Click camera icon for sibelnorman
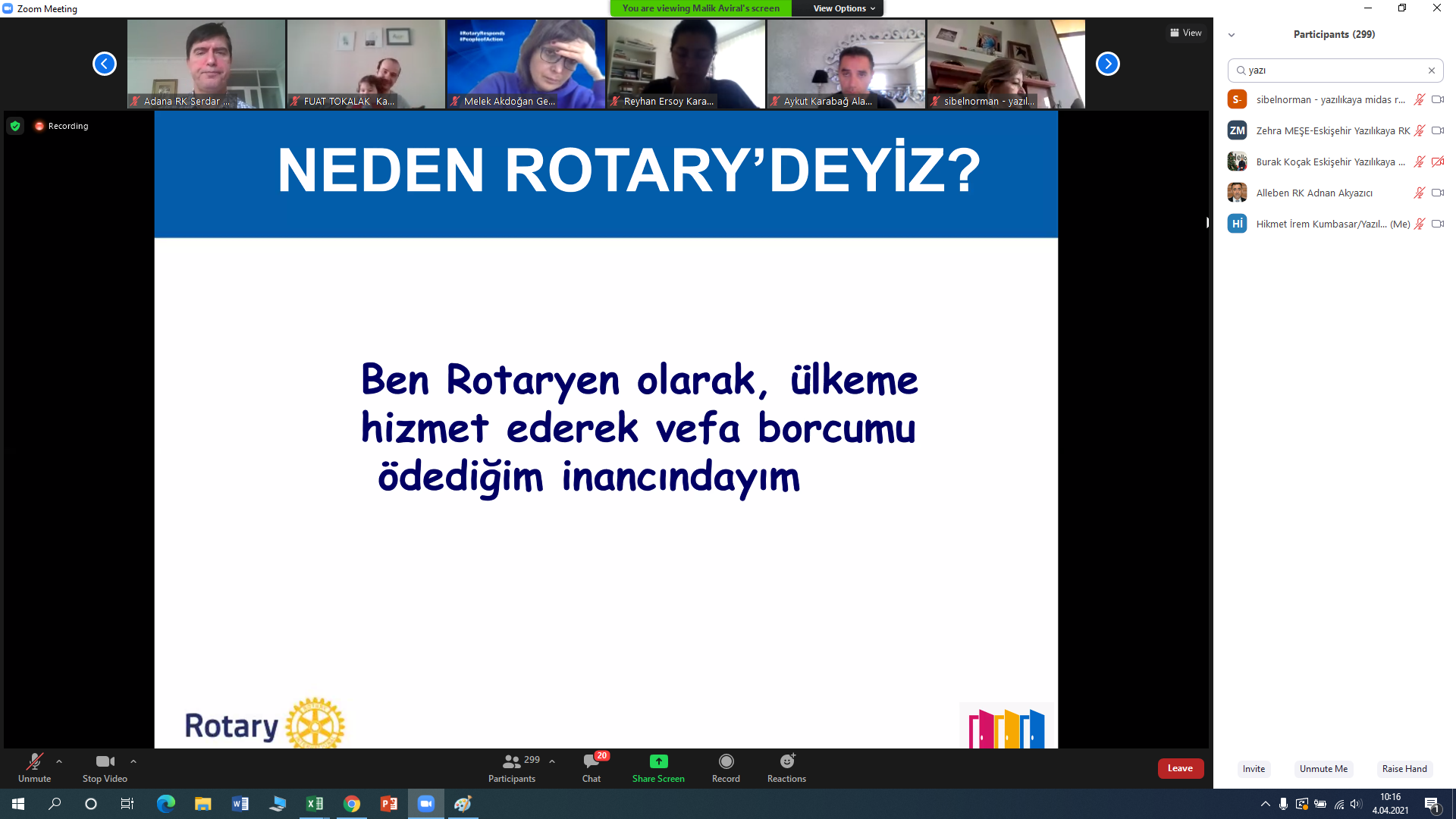 (x=1438, y=99)
